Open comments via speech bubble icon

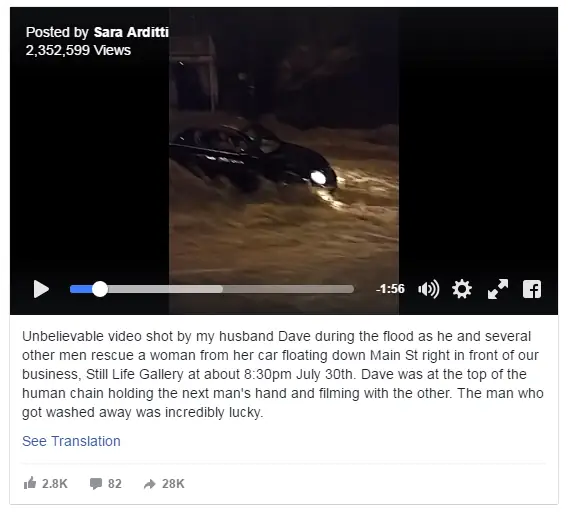[96, 483]
